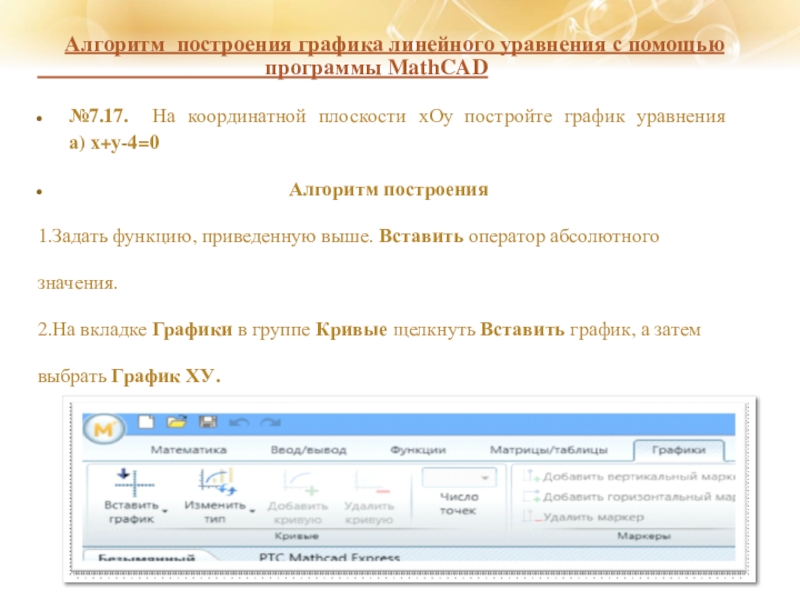Click the Добавить кривую icon
Screen dimensions: 800x600
301,483
